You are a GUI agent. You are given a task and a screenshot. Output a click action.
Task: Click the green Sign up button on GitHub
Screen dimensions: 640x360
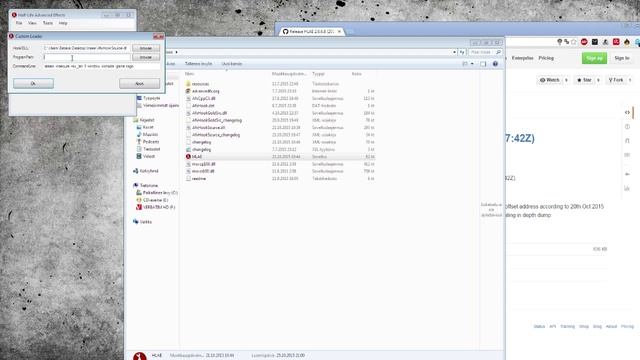594,58
